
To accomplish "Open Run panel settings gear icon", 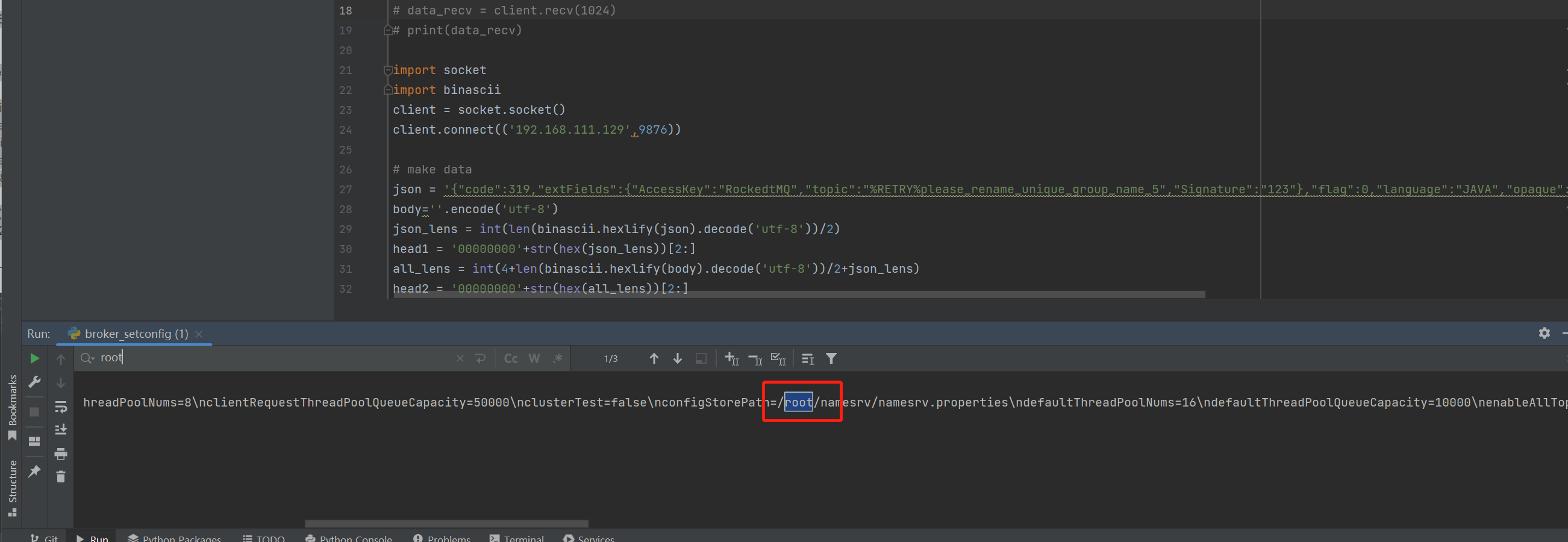I will point(1545,334).
